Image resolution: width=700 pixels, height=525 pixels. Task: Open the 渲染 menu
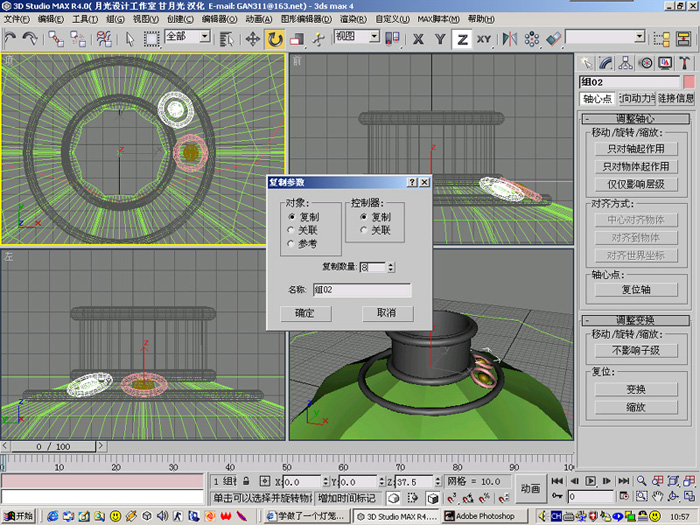point(353,19)
